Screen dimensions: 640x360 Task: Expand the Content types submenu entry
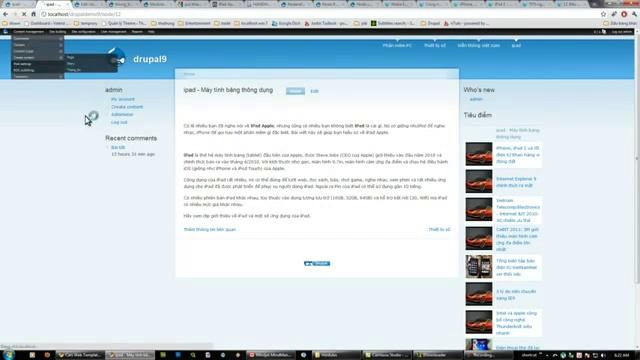point(38,51)
